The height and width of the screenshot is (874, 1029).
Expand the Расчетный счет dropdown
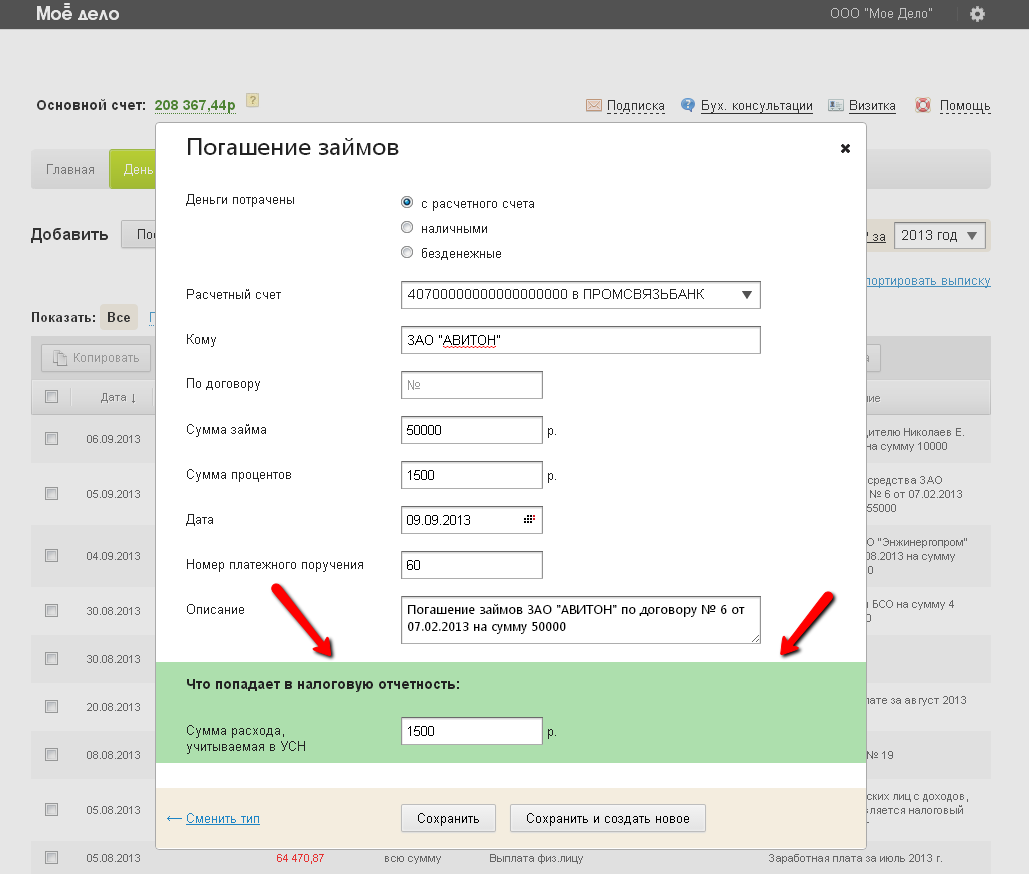(x=748, y=295)
